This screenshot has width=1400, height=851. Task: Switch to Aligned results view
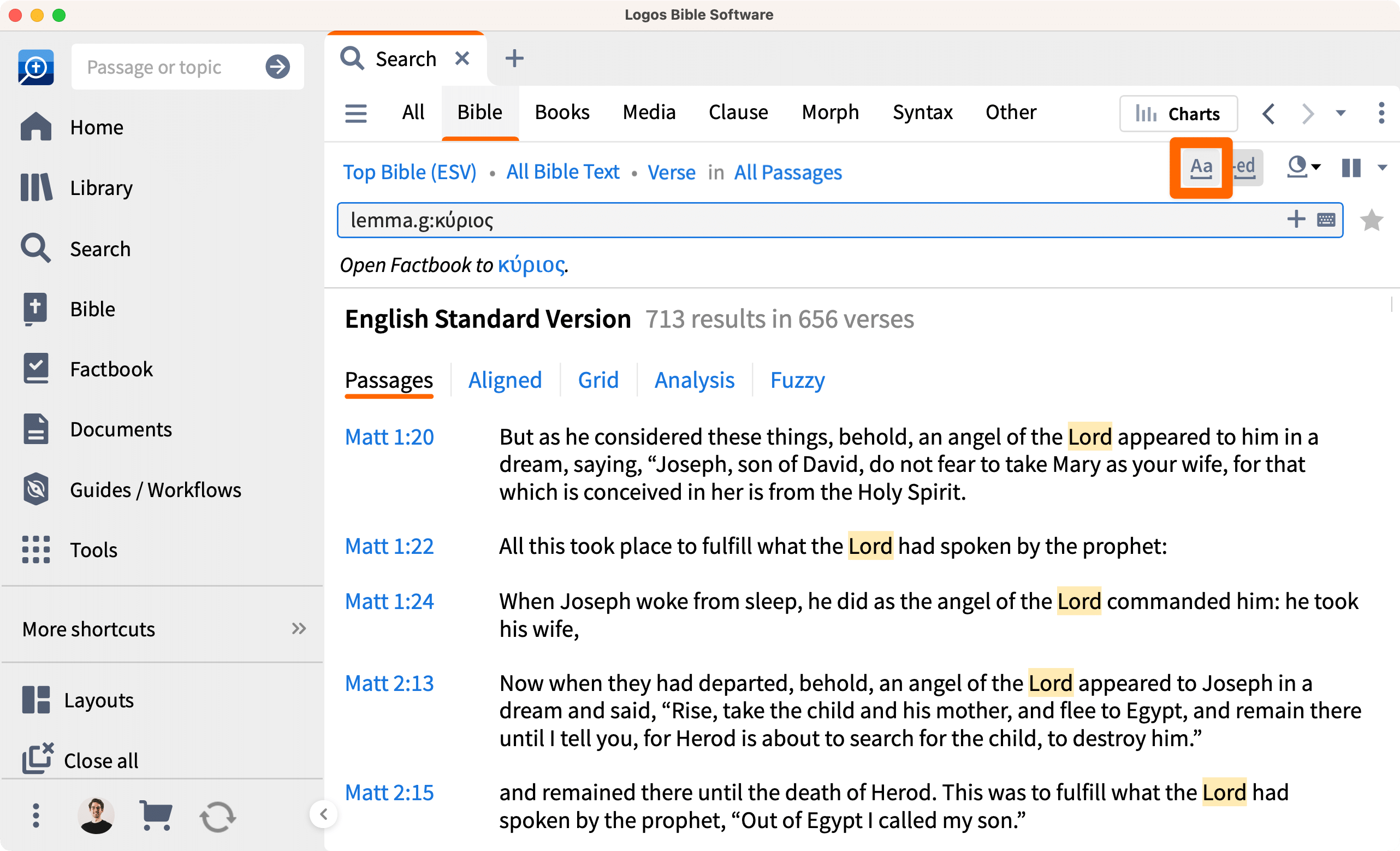[x=505, y=380]
